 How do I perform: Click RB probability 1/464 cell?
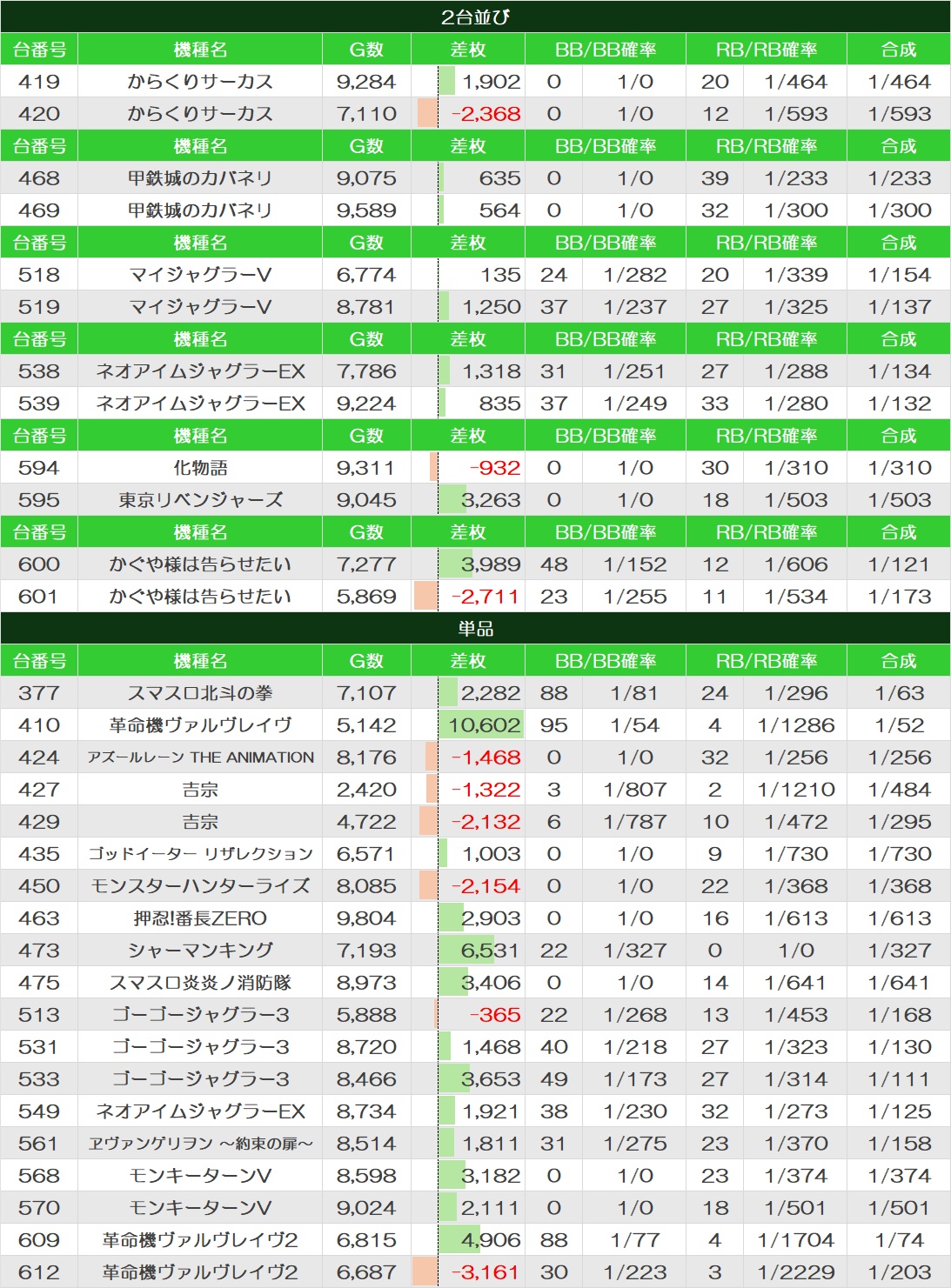point(796,82)
